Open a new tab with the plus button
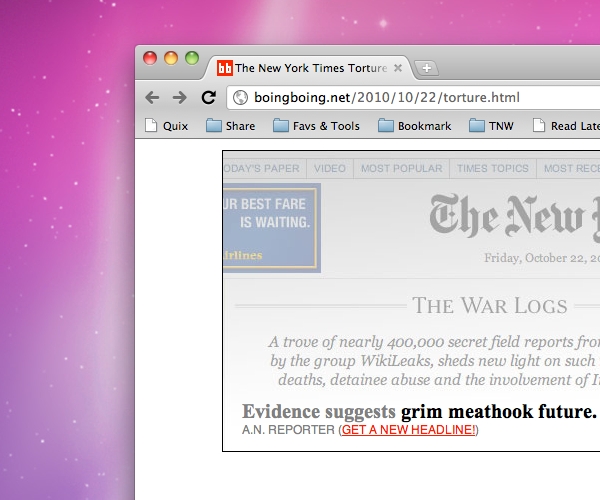Screen dimensions: 600x500 point(427,68)
